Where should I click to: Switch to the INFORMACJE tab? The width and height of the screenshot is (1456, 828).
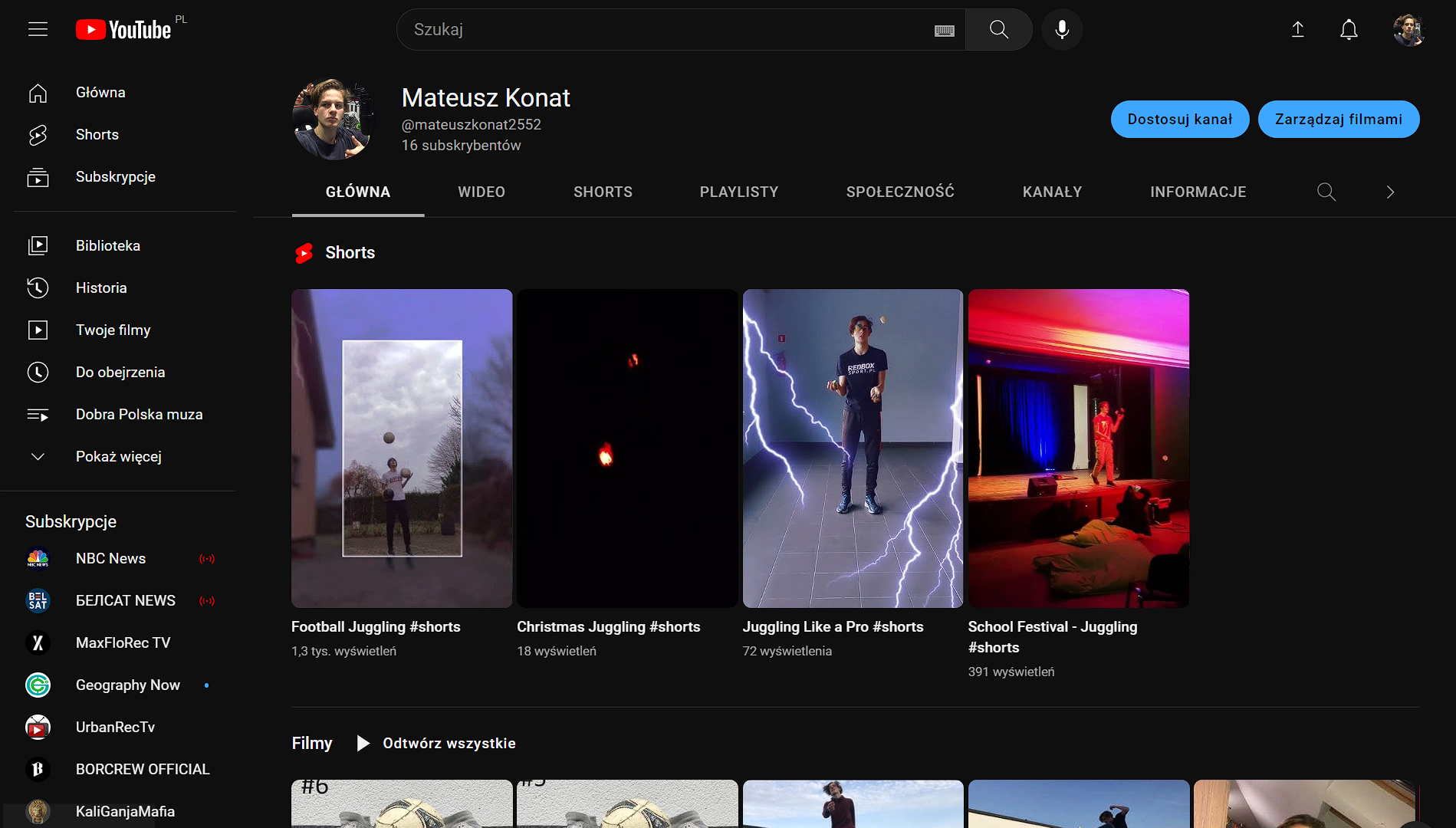(x=1198, y=192)
